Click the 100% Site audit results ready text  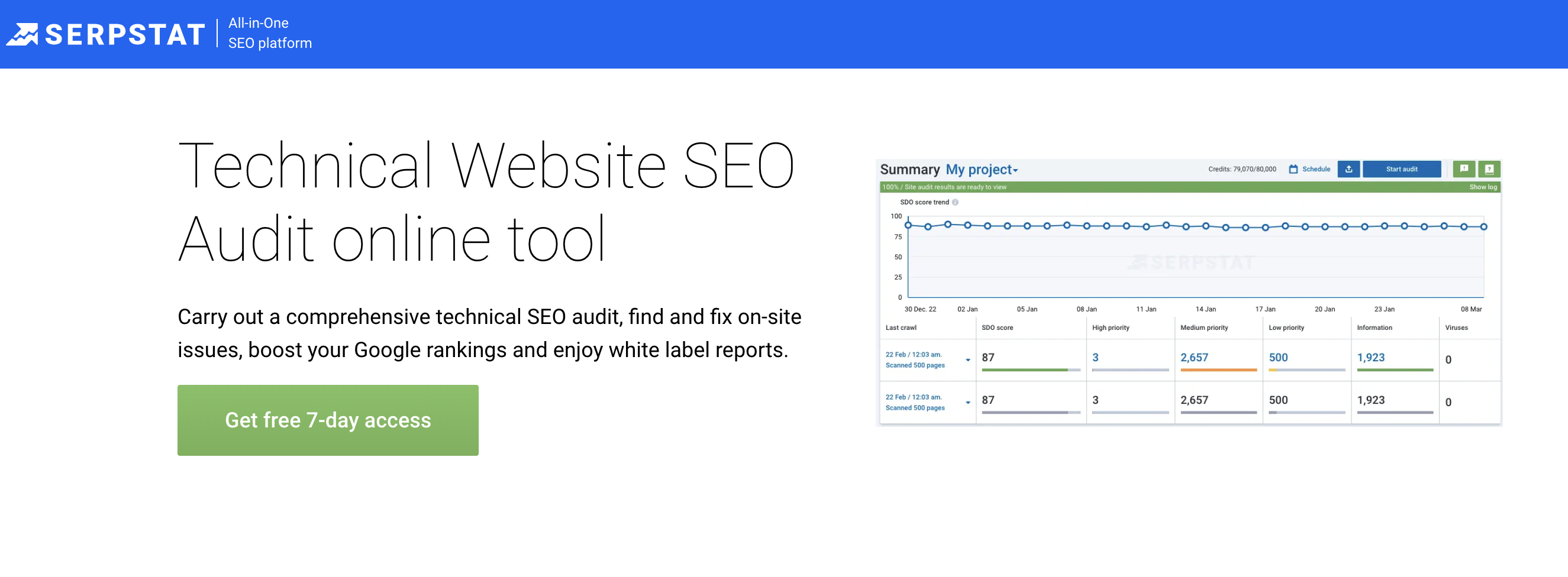tap(944, 187)
